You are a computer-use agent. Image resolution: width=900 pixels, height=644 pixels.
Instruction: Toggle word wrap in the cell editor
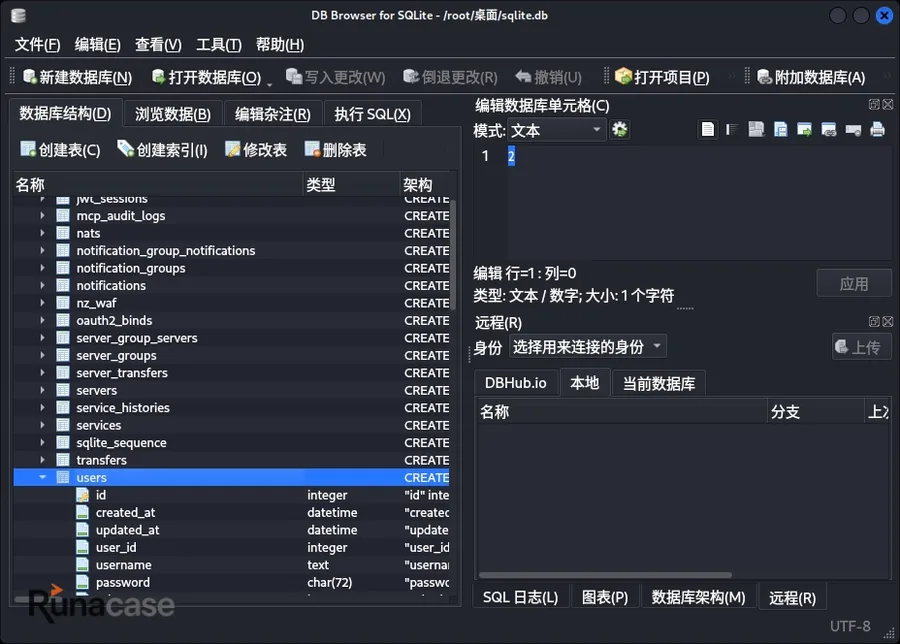pyautogui.click(x=732, y=130)
